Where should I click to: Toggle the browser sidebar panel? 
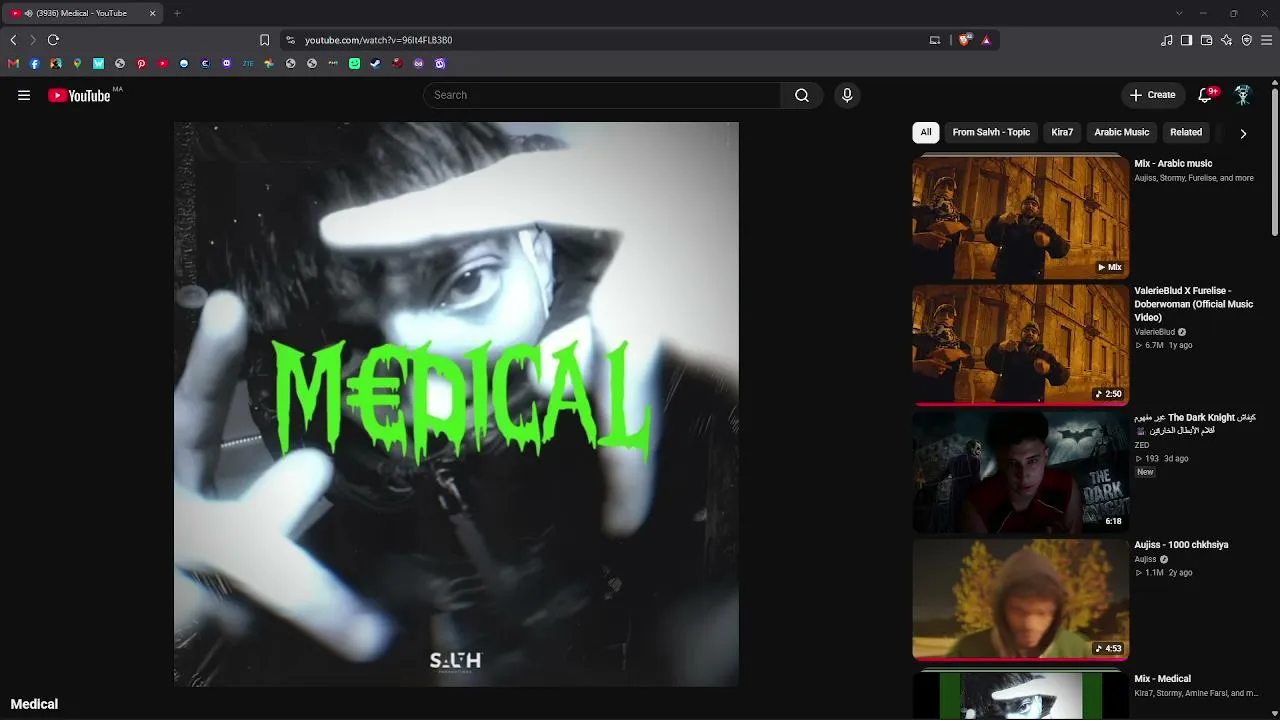click(1186, 40)
